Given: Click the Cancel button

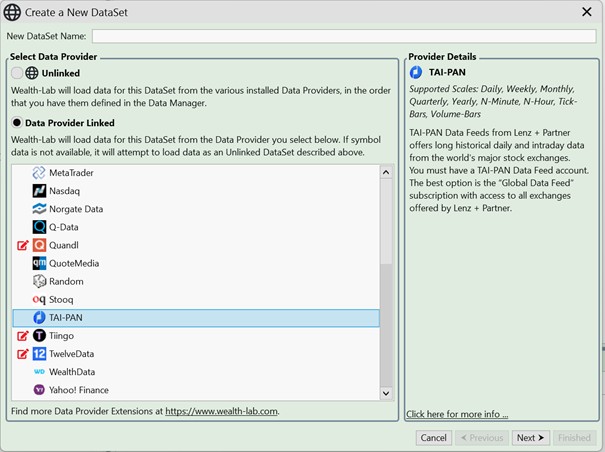Looking at the screenshot, I should tap(433, 438).
